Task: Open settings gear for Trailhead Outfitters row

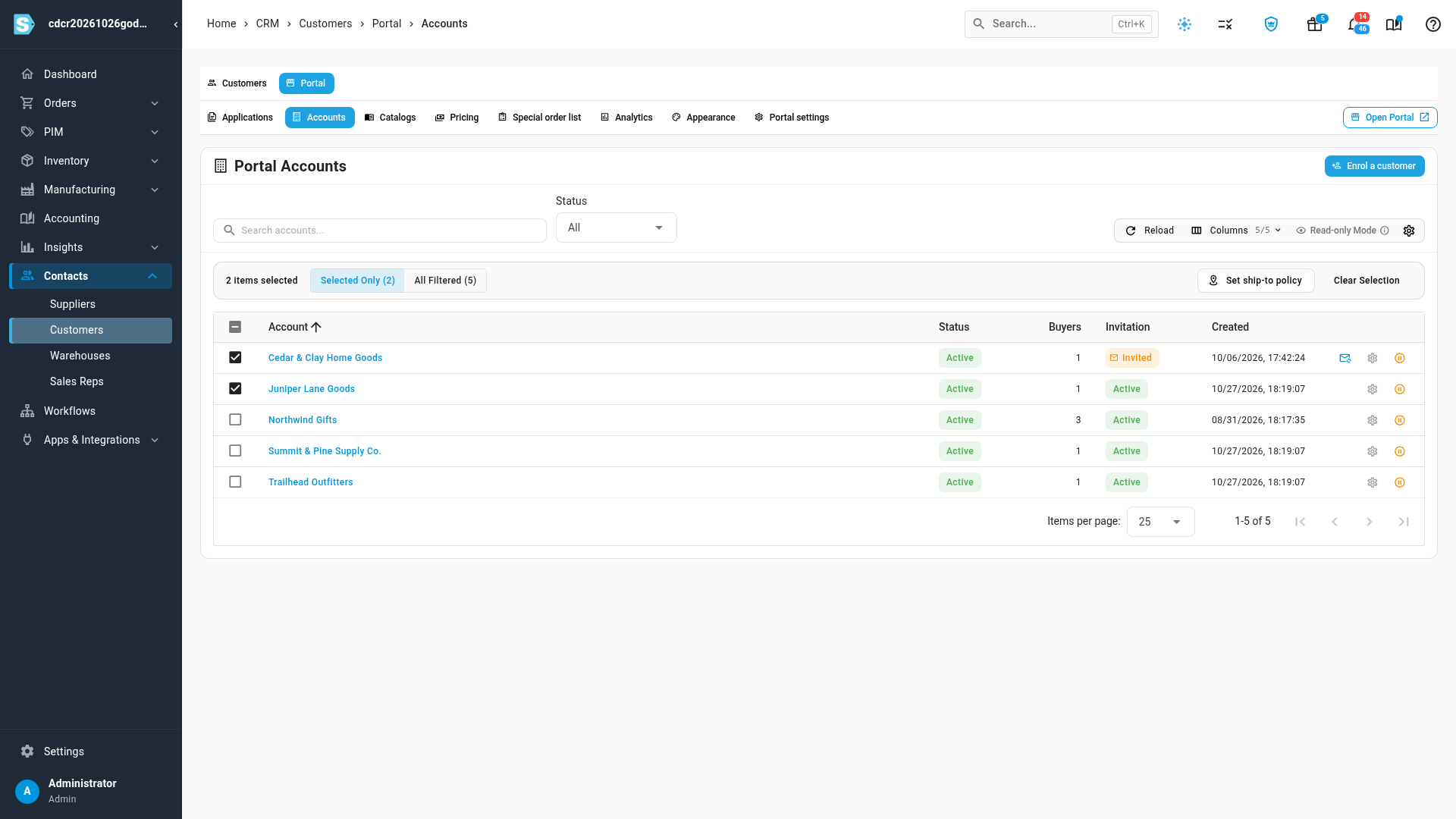Action: click(x=1373, y=482)
